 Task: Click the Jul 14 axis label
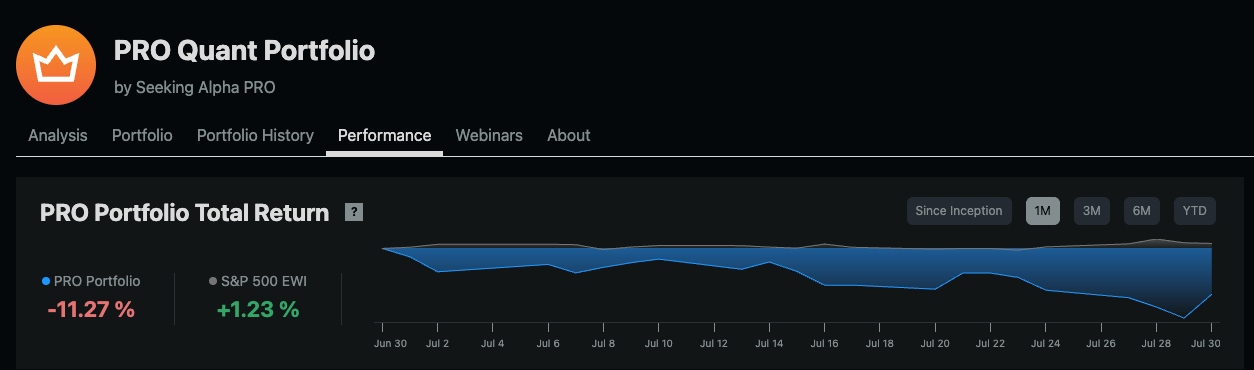769,343
